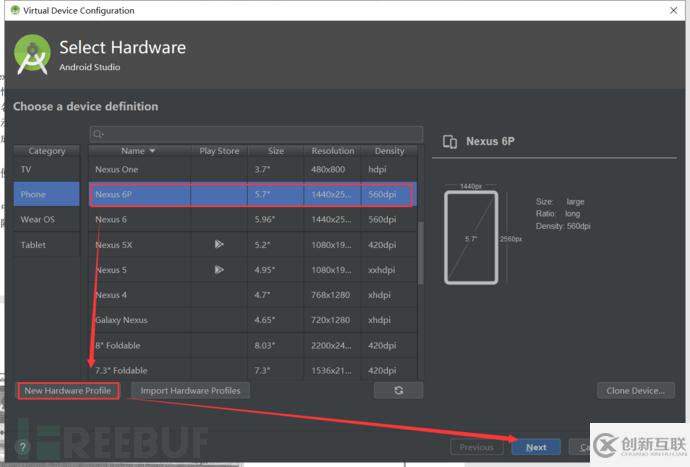Select the 7.3" Foldable device row
Viewport: 690px width, 467px height.
[x=253, y=370]
